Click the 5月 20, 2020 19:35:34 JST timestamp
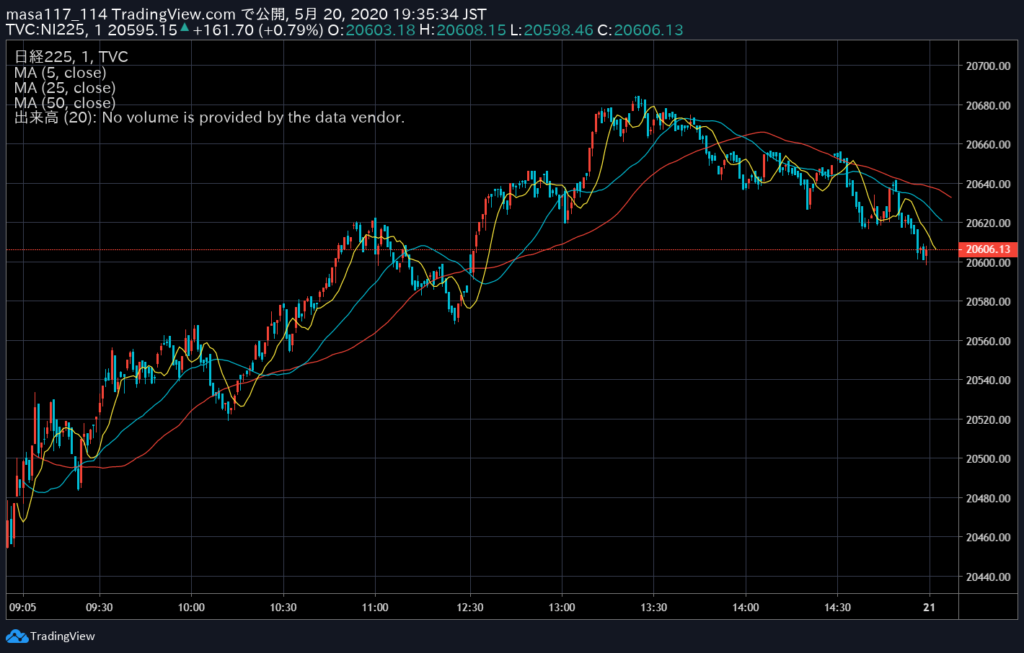This screenshot has height=653, width=1024. (391, 14)
